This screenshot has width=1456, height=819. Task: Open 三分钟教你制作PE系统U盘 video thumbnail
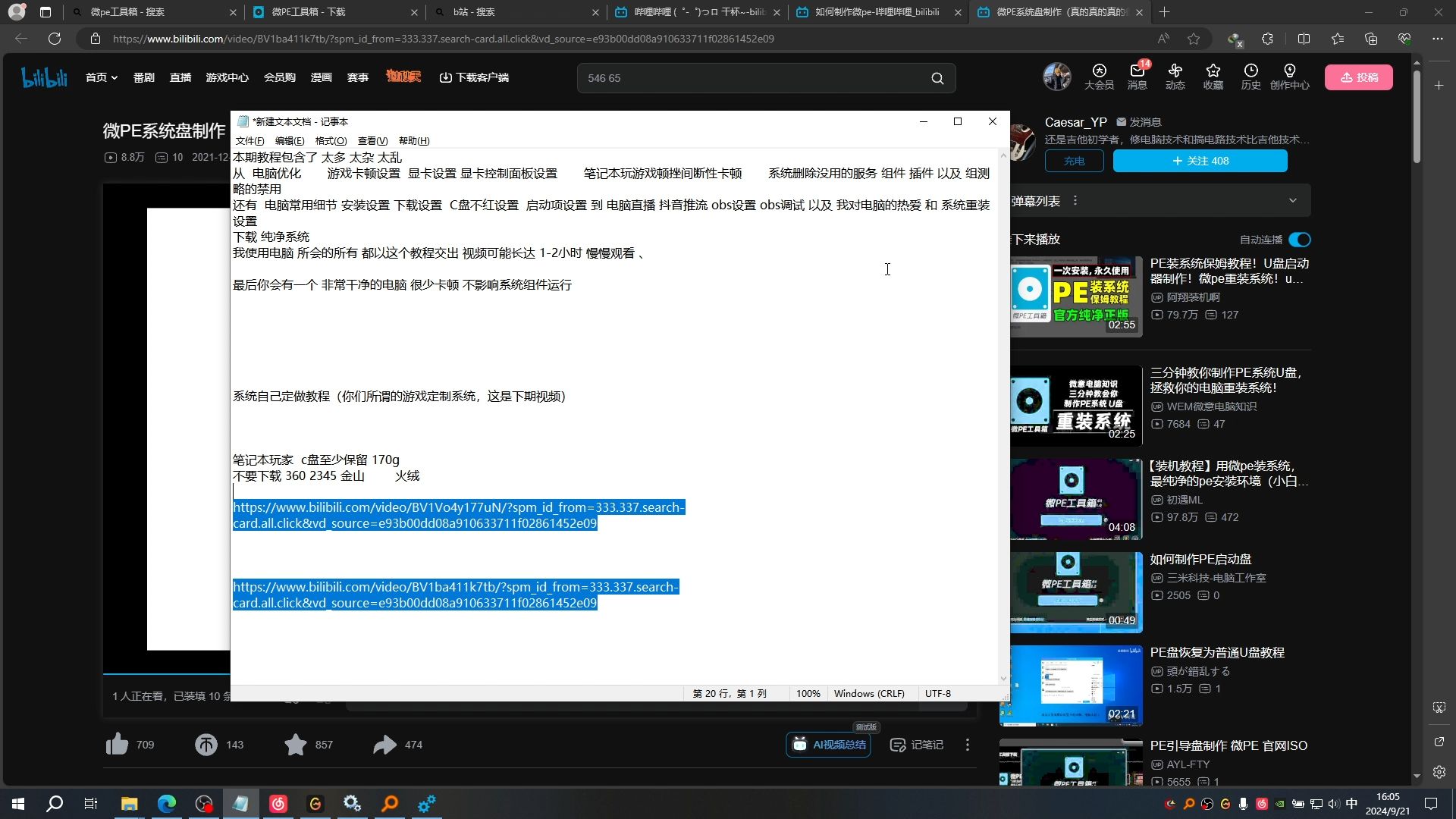click(x=1077, y=405)
